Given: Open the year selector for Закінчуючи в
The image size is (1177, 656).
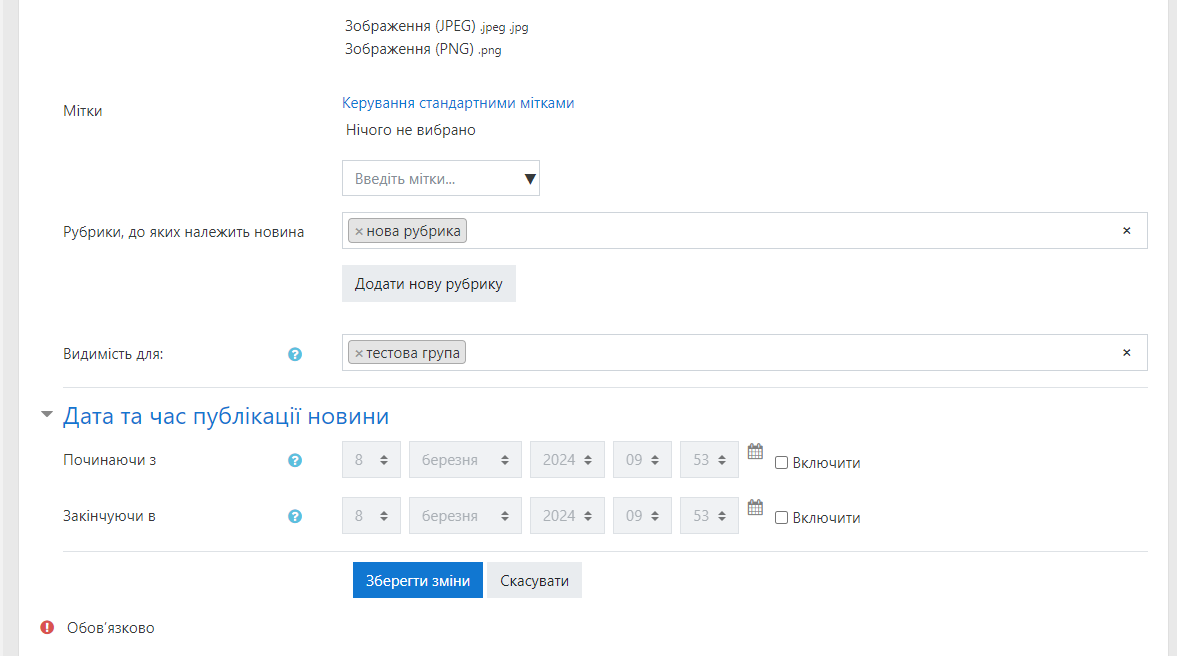Looking at the screenshot, I should point(567,516).
